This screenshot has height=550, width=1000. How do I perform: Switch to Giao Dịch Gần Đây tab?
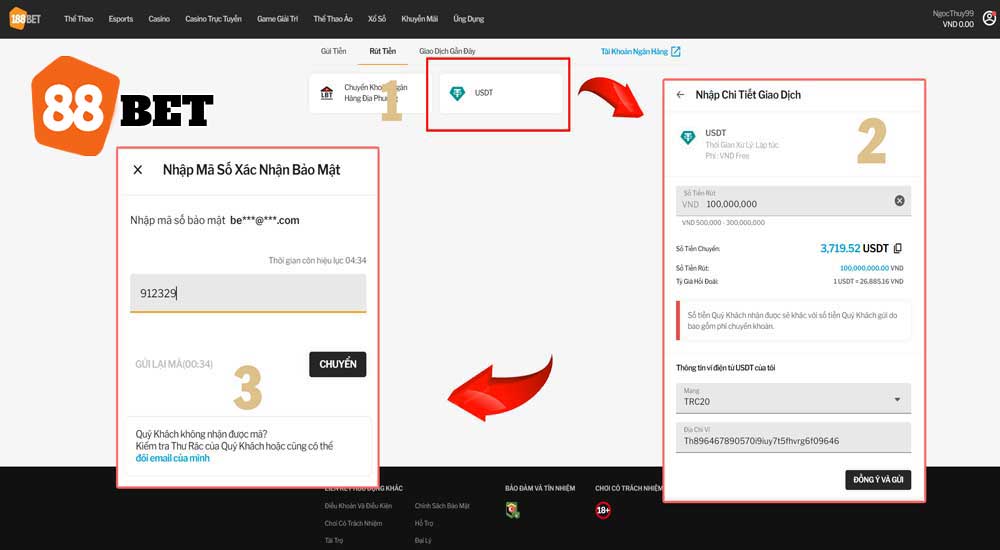tap(447, 51)
